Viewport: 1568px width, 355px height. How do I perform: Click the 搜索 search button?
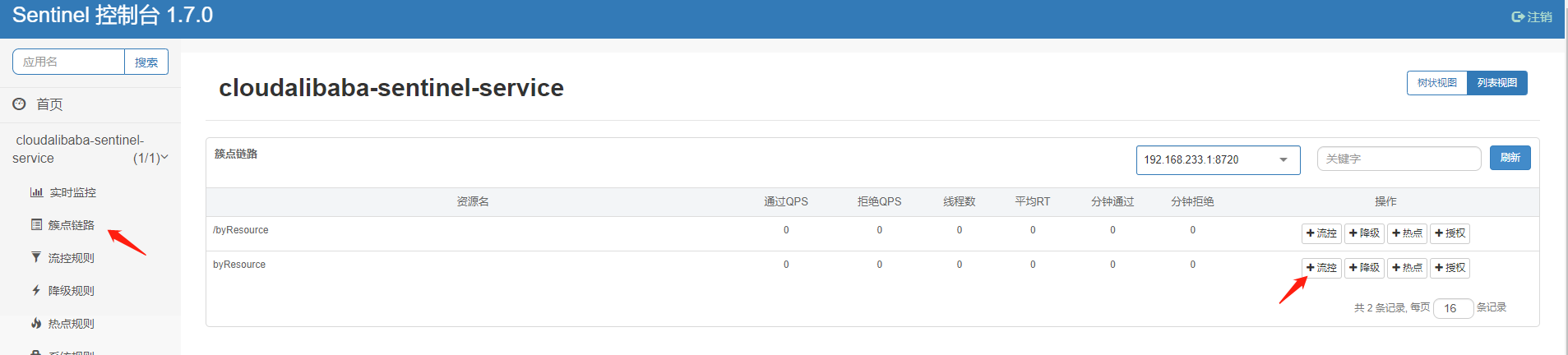coord(146,62)
